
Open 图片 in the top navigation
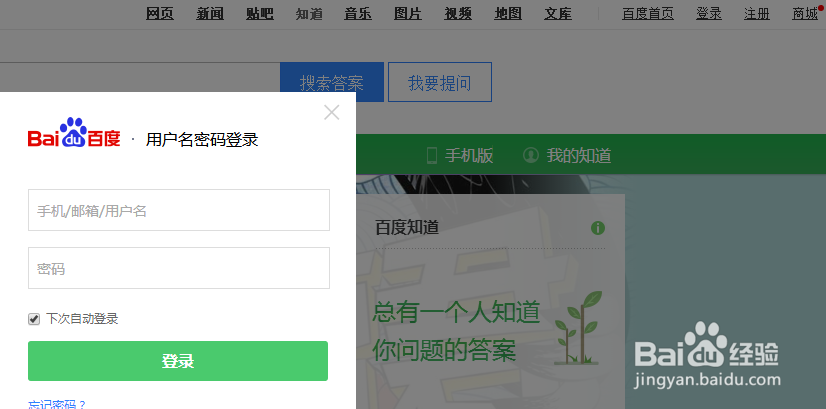click(408, 14)
